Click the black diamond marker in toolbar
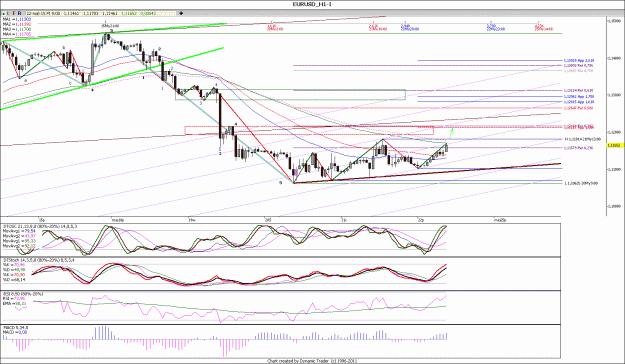 tap(181, 14)
